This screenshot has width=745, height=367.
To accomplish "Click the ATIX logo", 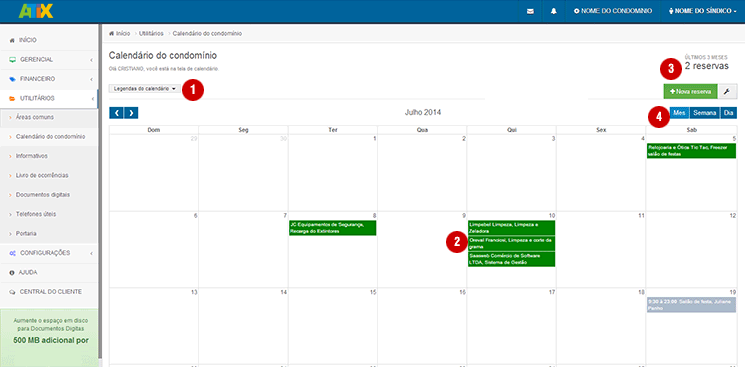I will pyautogui.click(x=36, y=10).
